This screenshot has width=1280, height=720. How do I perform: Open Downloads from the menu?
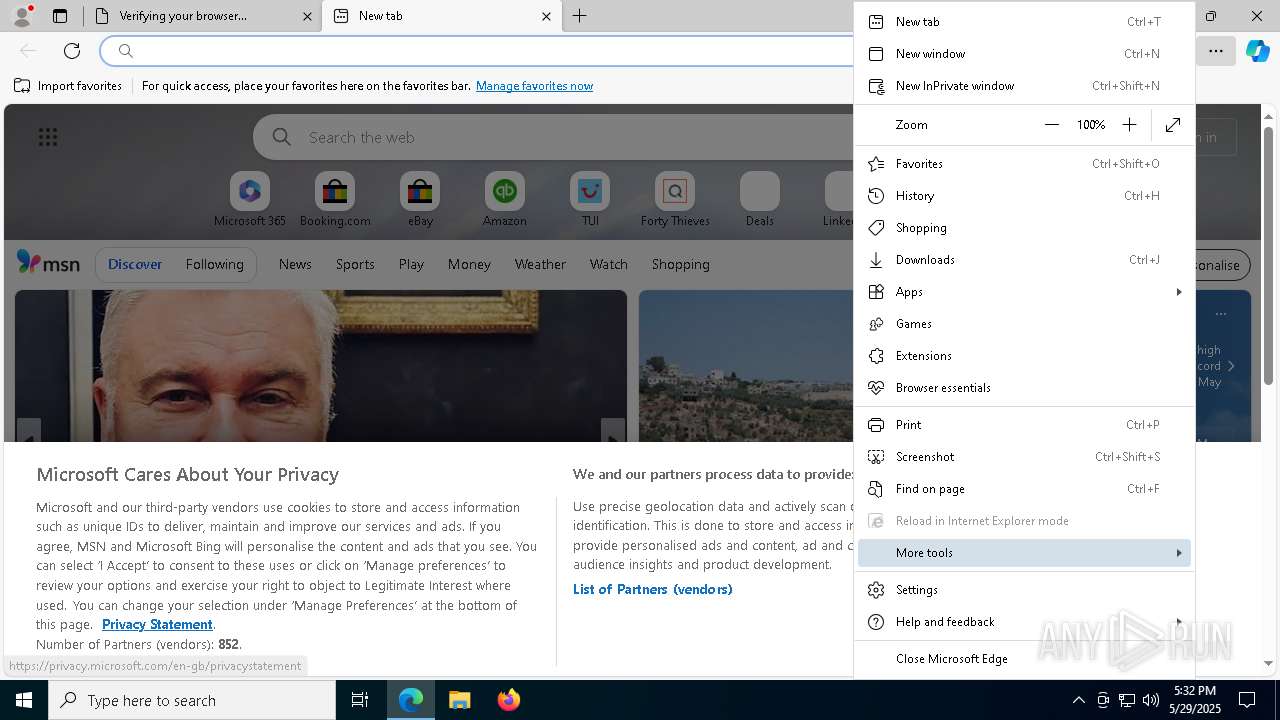1024,260
